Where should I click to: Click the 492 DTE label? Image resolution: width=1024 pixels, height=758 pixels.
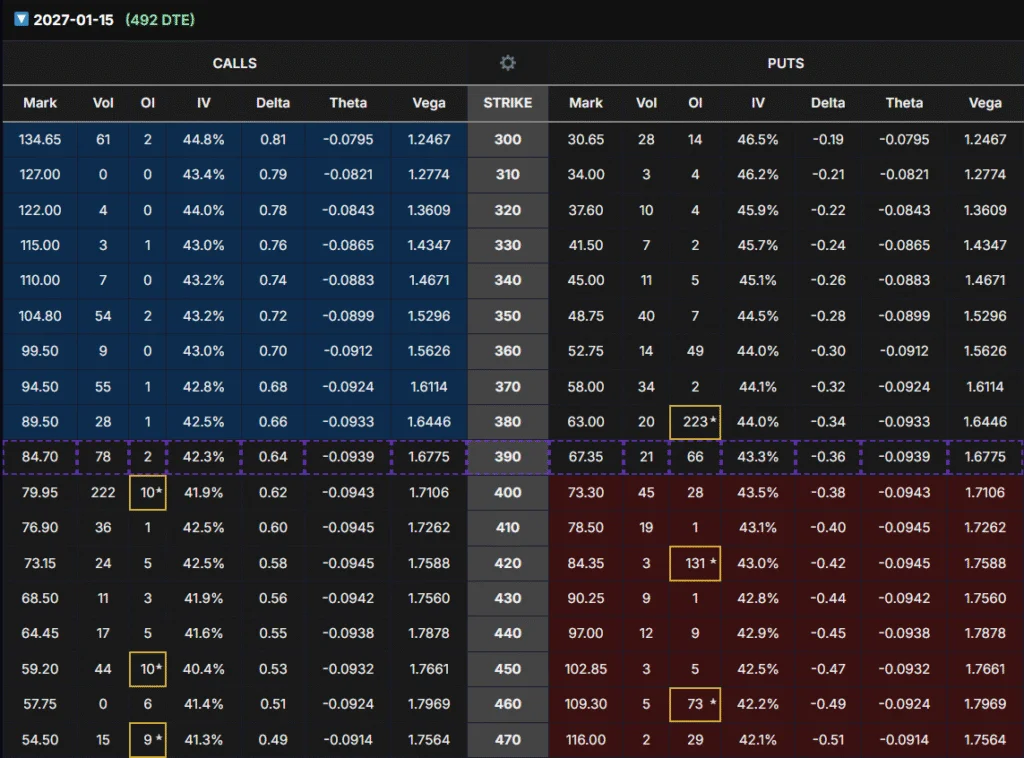pyautogui.click(x=160, y=20)
